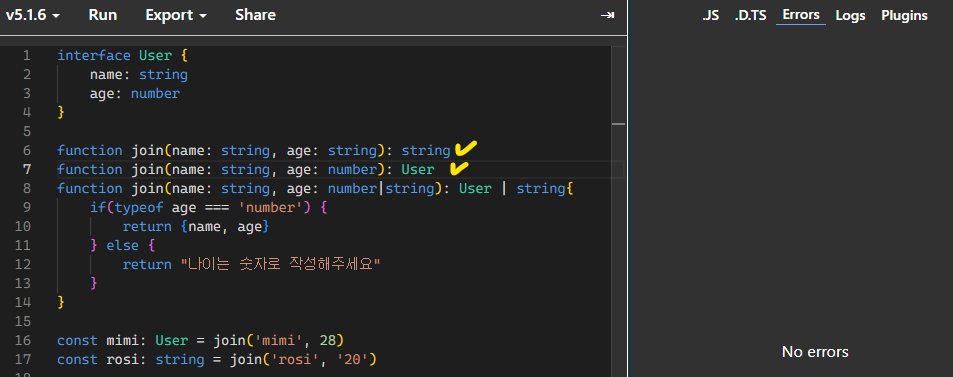
Task: Click 'age: number' on line 3
Action: pos(135,94)
